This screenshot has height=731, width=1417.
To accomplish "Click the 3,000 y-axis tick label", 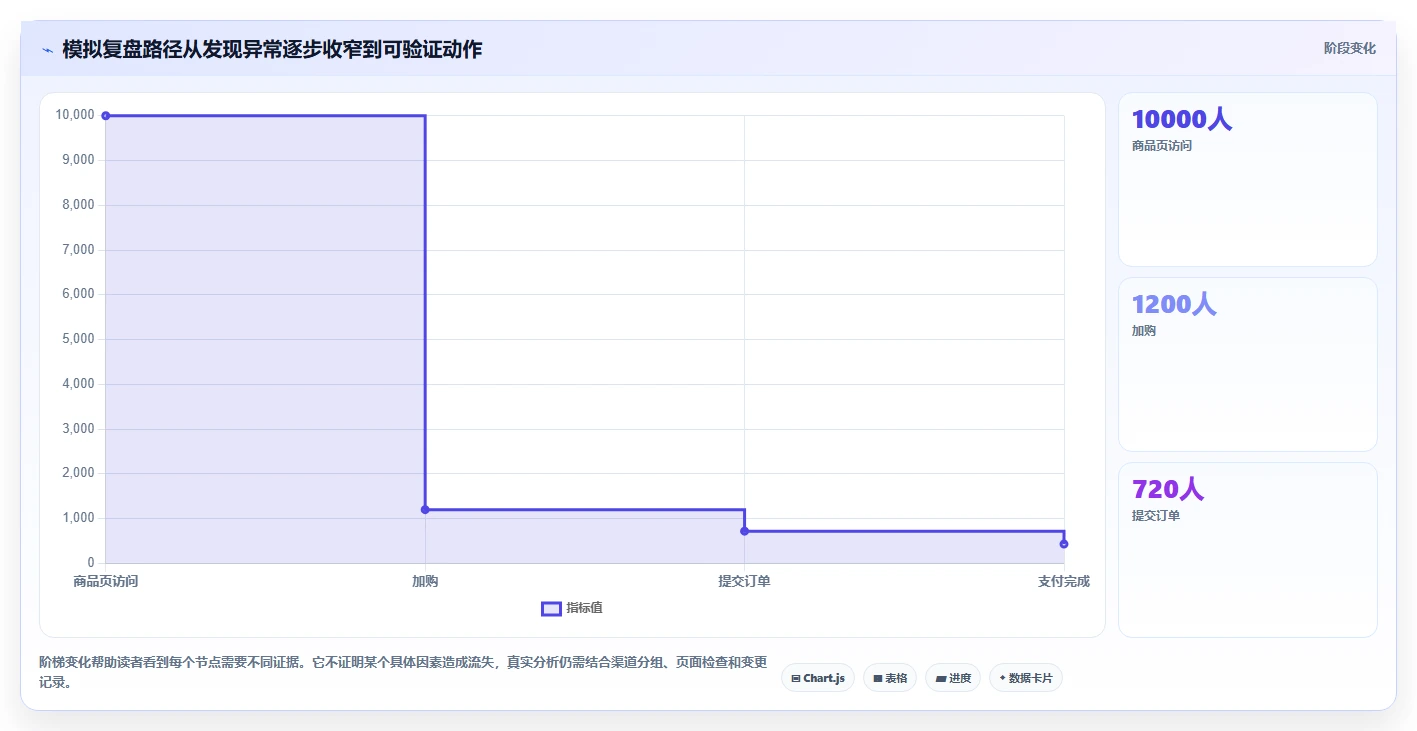I will pos(78,429).
